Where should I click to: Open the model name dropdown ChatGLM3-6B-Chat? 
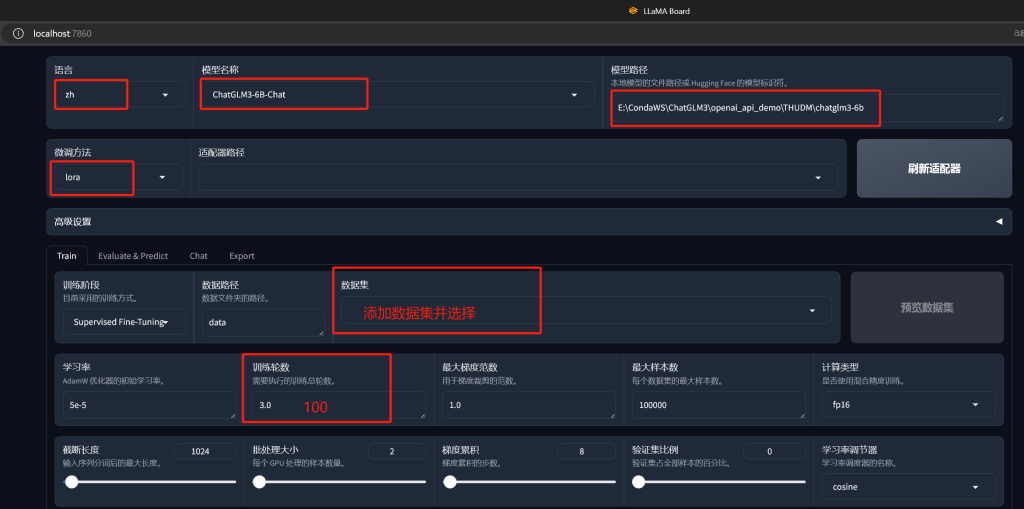[398, 95]
